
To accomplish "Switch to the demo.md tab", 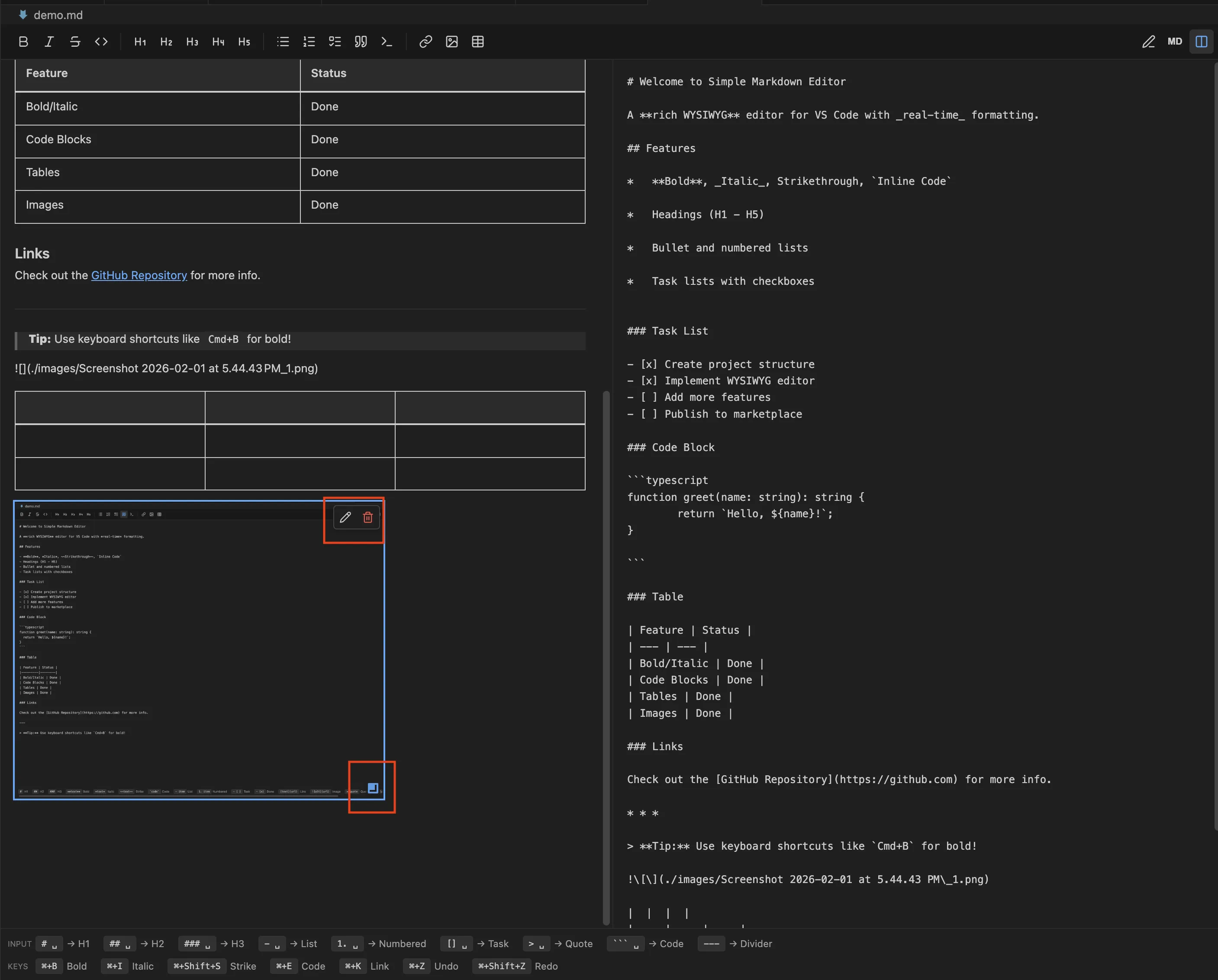I will tap(57, 15).
